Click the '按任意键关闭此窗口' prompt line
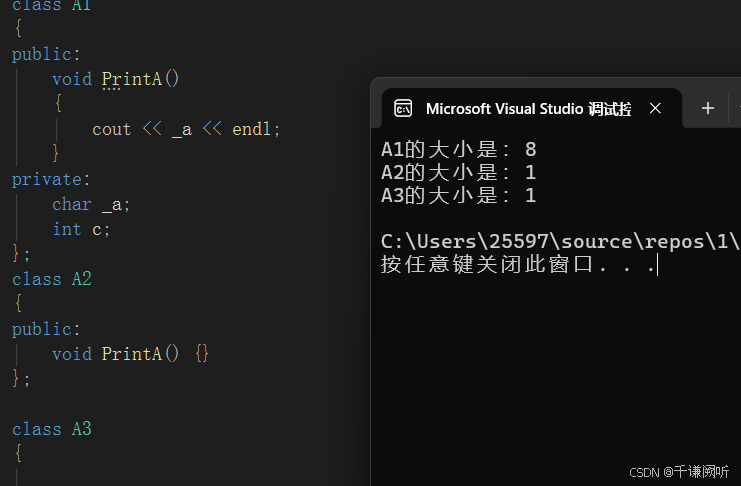Screen dimensions: 741x486 [519, 264]
